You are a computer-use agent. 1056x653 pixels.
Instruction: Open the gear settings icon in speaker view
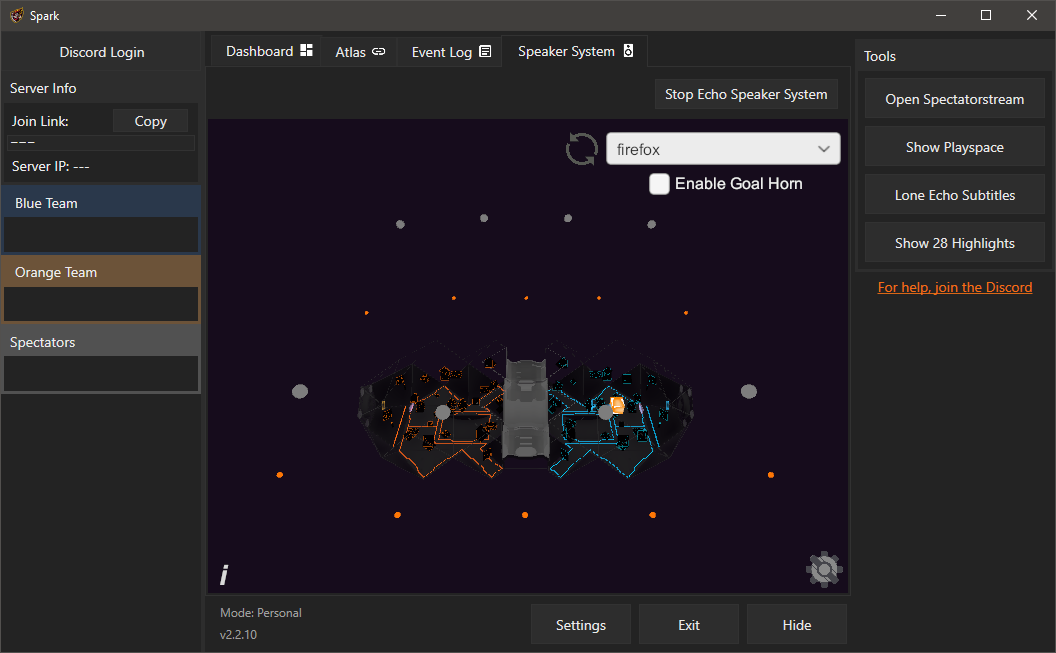(x=824, y=570)
